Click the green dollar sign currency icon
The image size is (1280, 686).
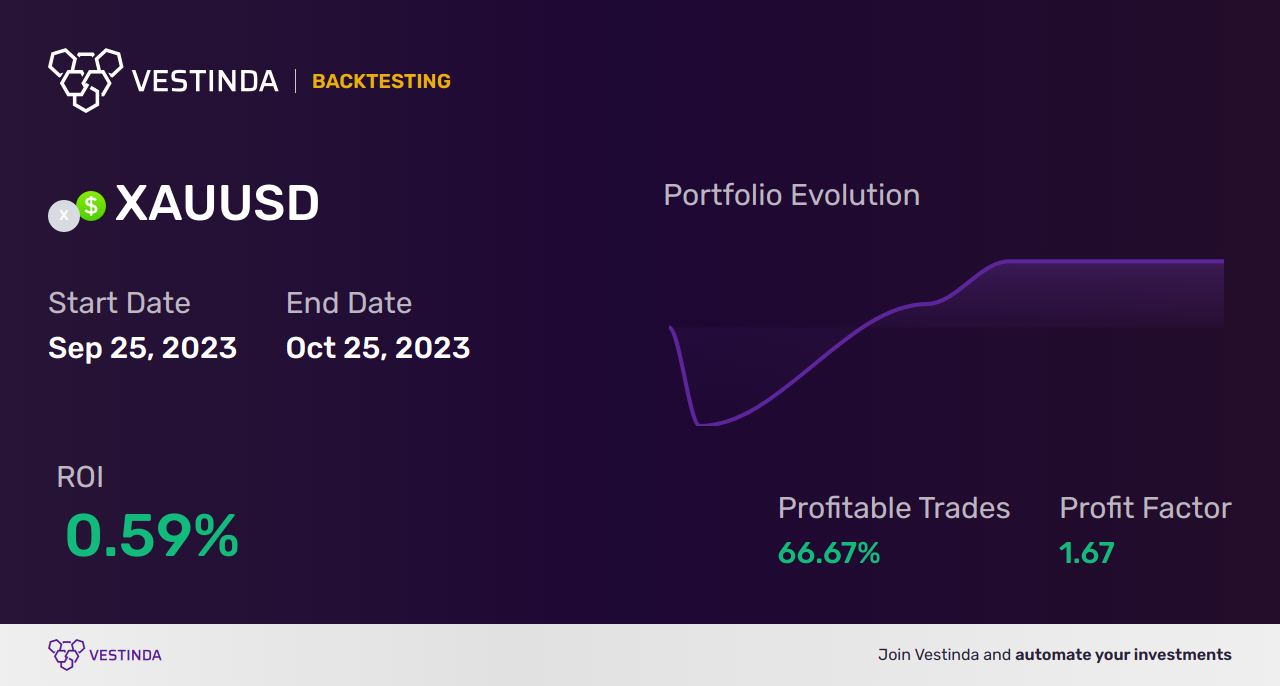point(91,206)
